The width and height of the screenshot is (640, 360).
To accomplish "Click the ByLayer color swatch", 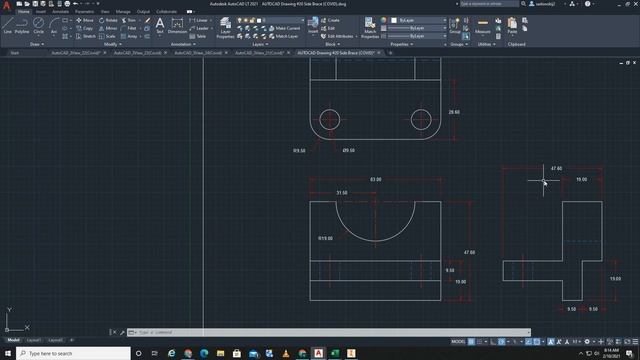I will (x=394, y=20).
